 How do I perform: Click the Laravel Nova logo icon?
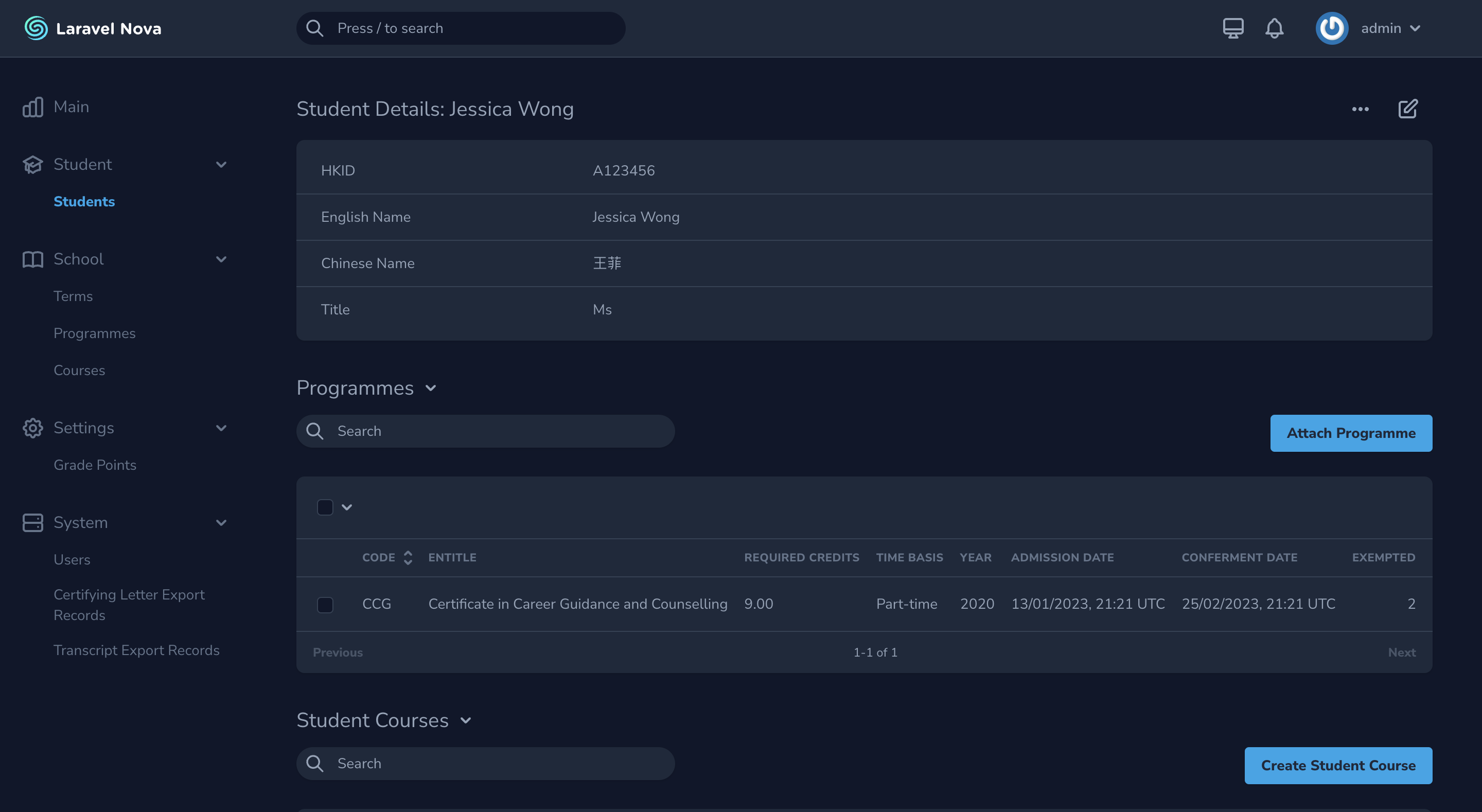point(36,28)
